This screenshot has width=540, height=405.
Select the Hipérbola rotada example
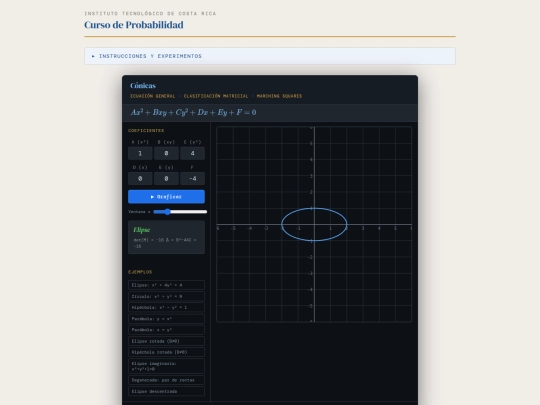tap(166, 352)
